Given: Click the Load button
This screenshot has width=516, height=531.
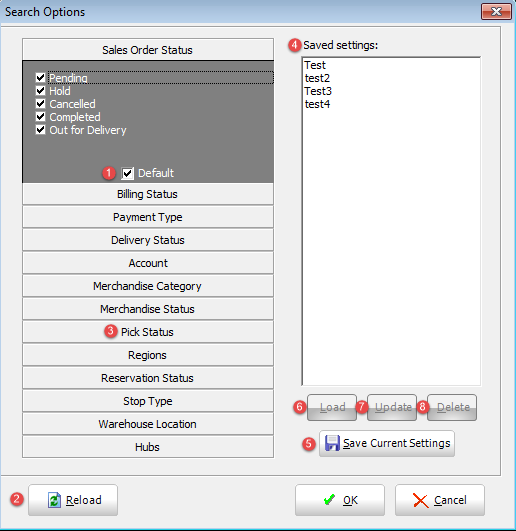Looking at the screenshot, I should (332, 407).
